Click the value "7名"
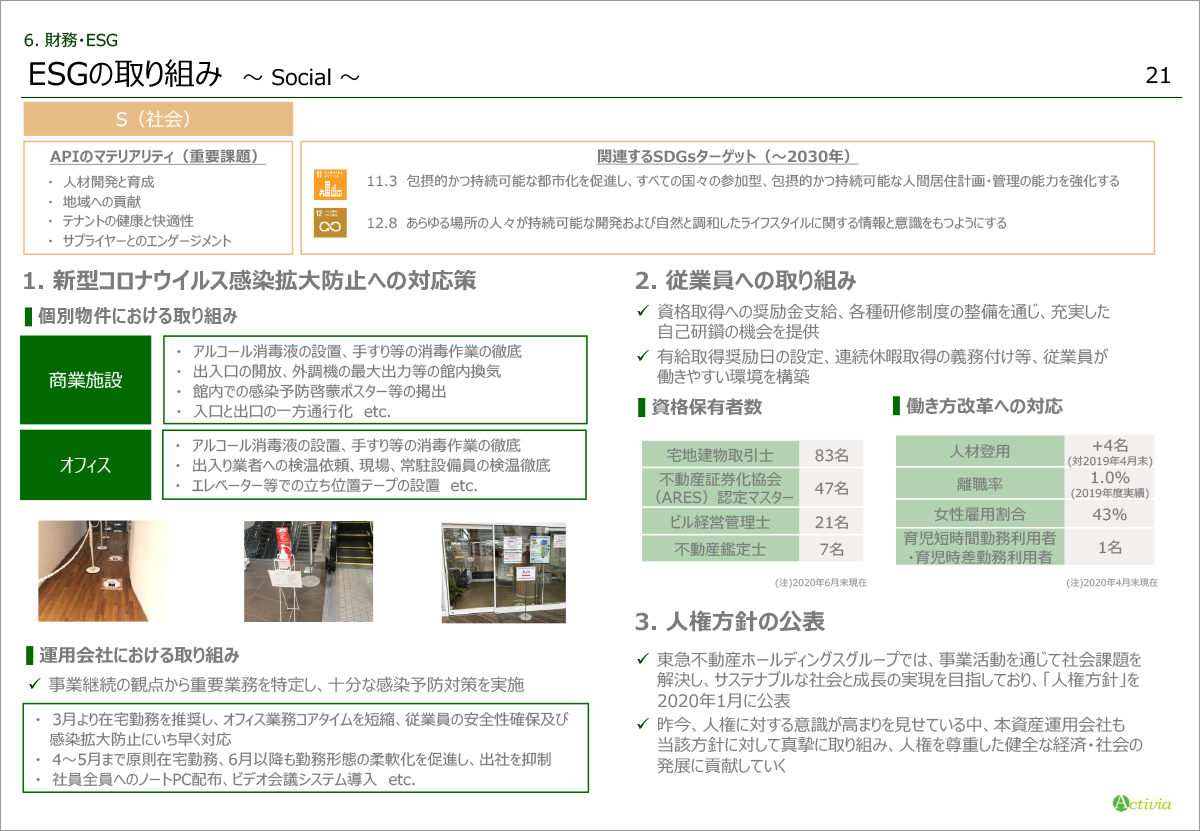This screenshot has height=831, width=1200. (831, 549)
